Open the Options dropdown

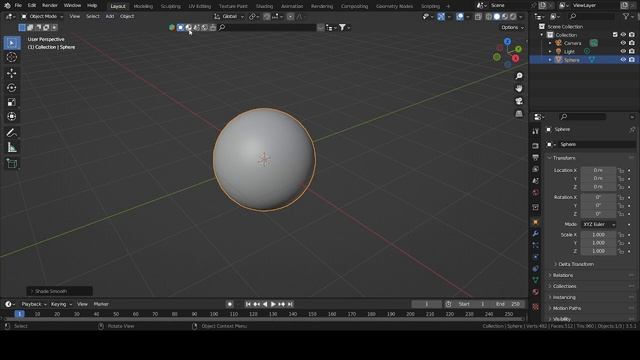tap(512, 27)
